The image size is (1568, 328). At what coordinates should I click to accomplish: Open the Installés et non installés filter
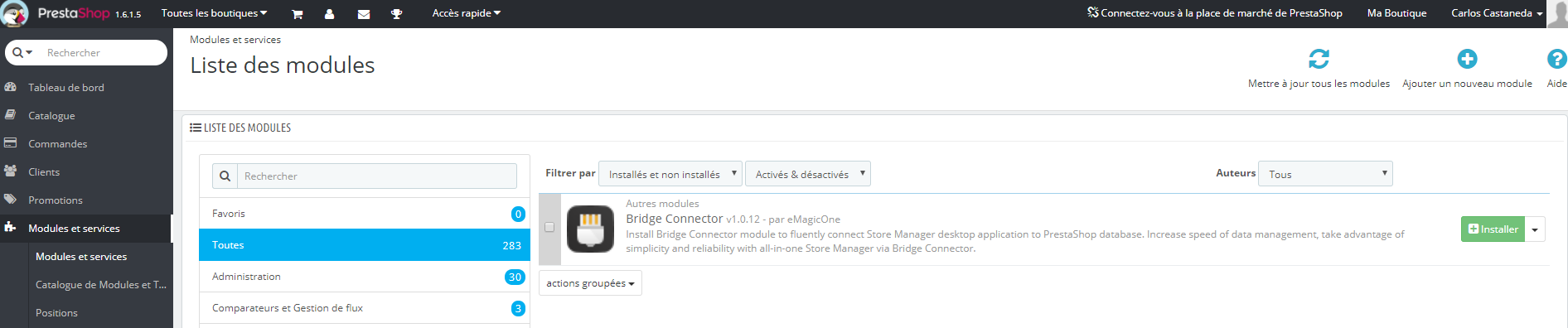670,174
